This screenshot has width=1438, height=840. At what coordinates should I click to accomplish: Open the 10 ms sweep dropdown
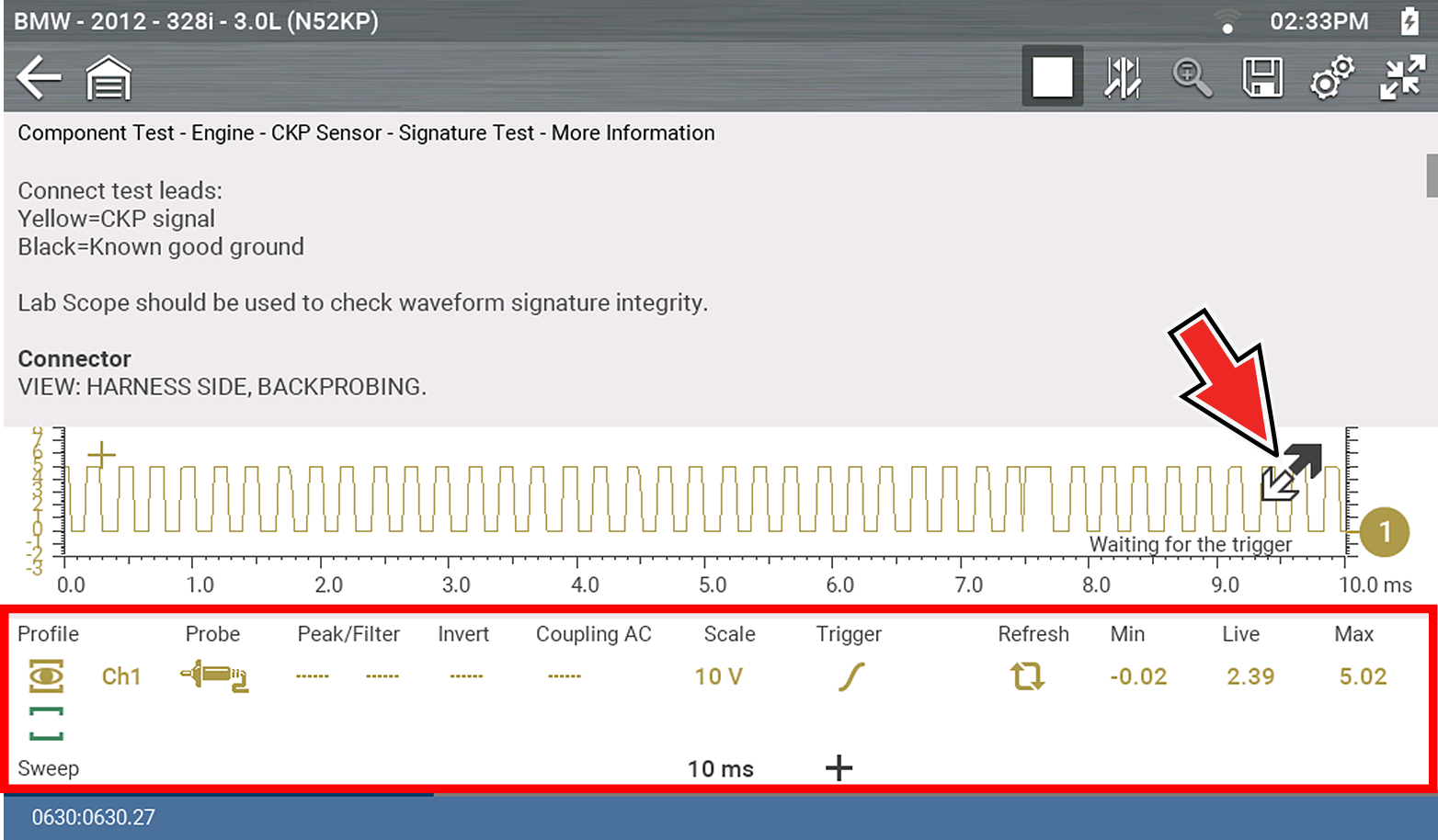(x=720, y=769)
